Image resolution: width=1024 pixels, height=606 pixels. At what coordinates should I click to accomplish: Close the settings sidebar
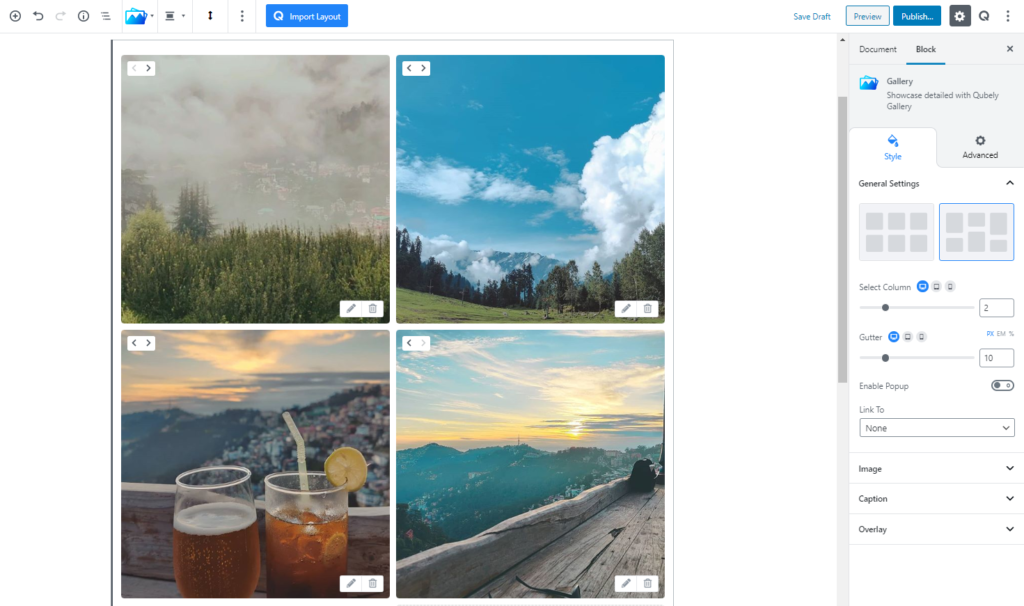(1010, 49)
